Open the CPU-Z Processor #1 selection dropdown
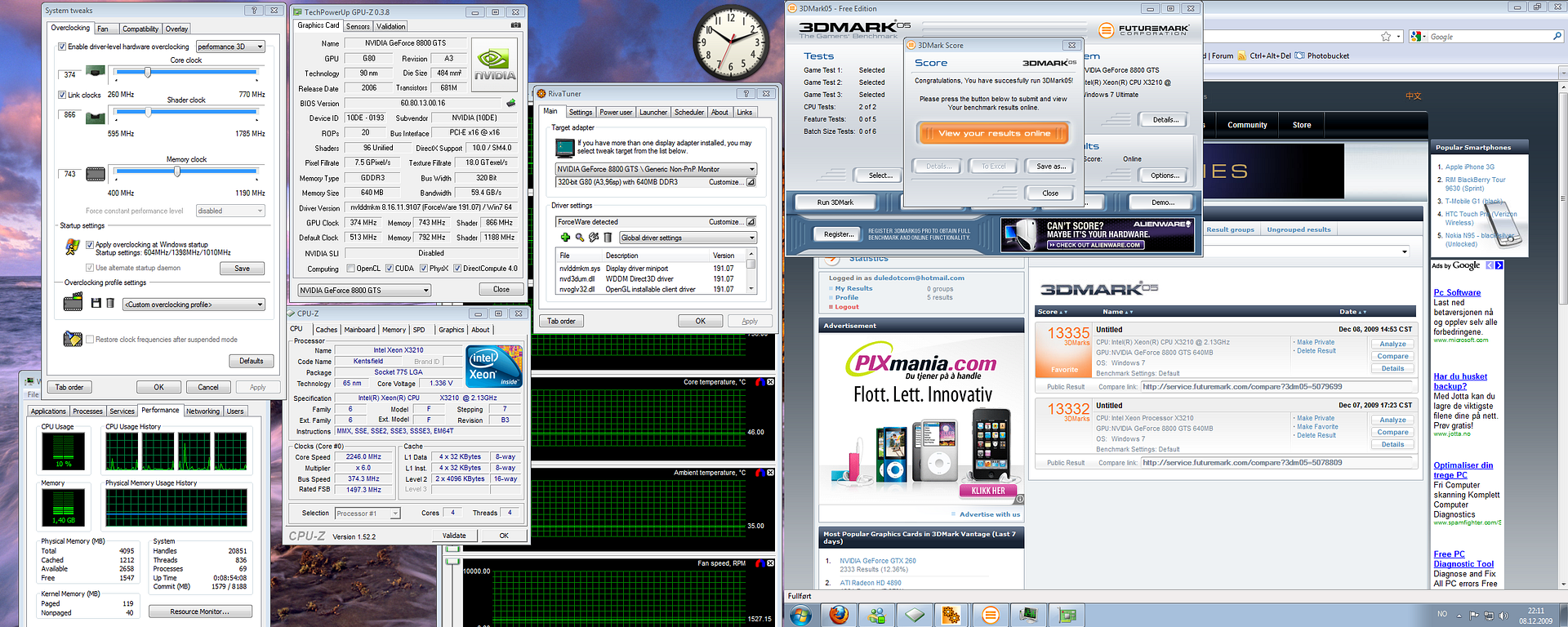The height and width of the screenshot is (627, 1568). point(367,514)
